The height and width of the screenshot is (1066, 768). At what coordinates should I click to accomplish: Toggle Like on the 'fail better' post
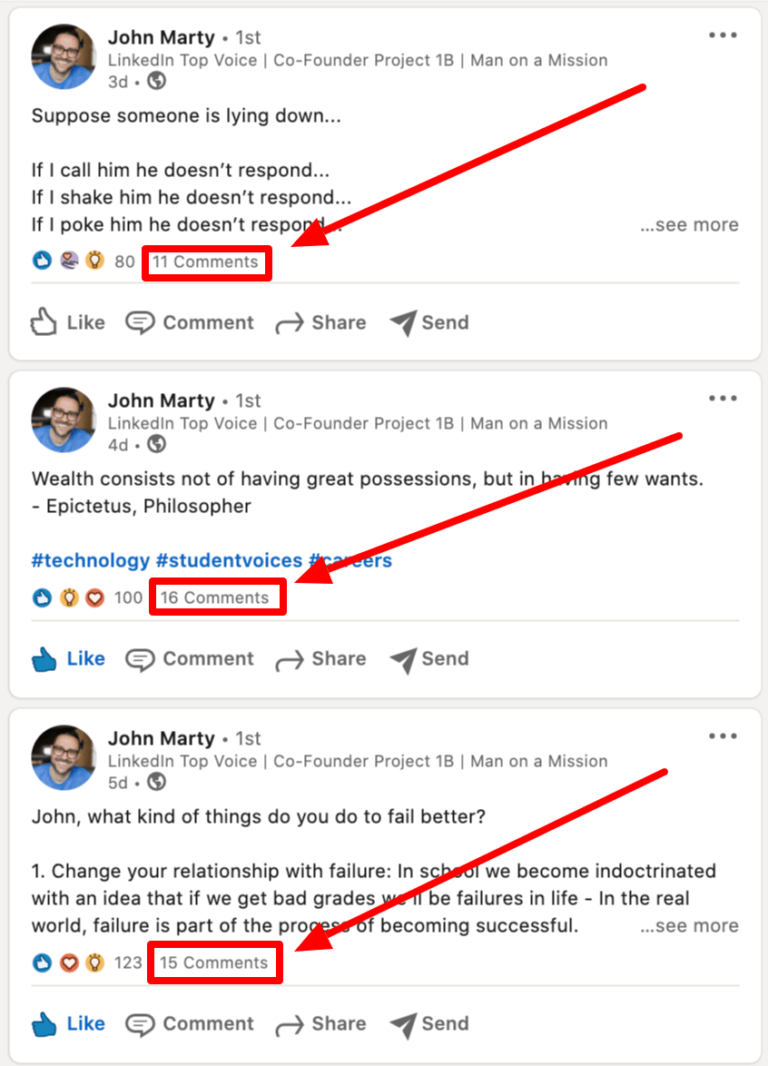[x=67, y=1023]
